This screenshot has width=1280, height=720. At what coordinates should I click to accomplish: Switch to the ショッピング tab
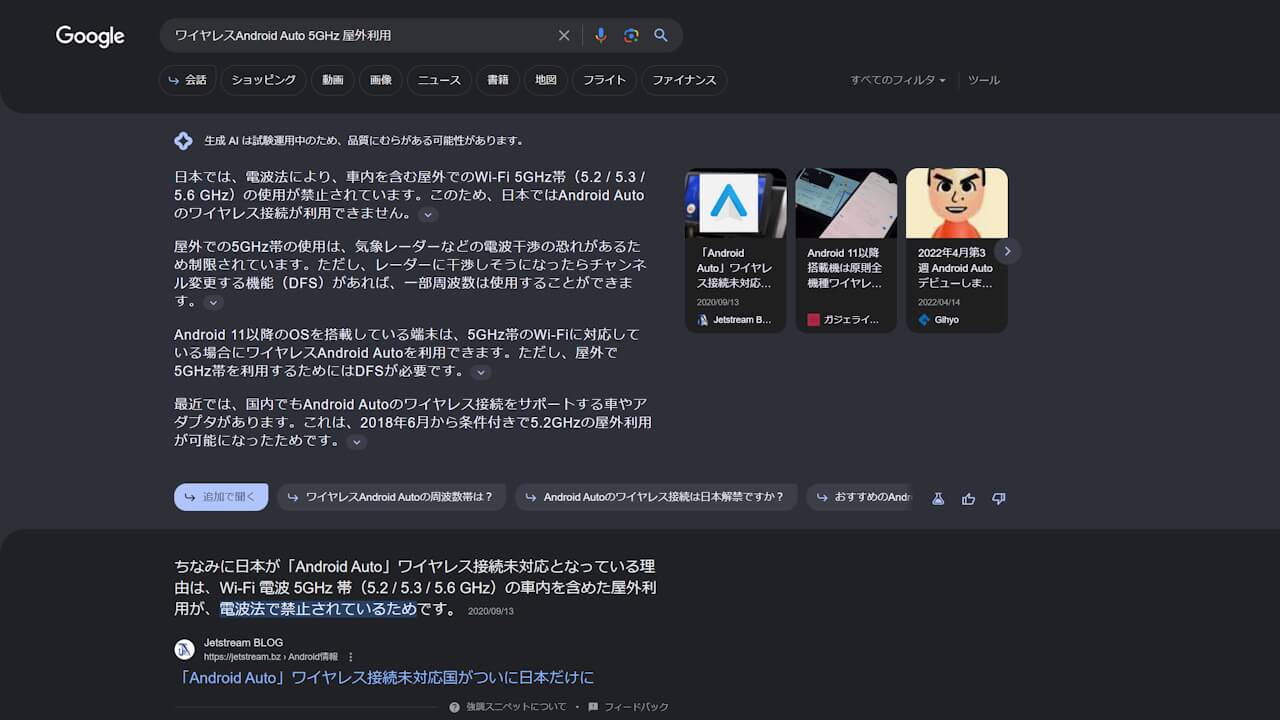[x=264, y=80]
